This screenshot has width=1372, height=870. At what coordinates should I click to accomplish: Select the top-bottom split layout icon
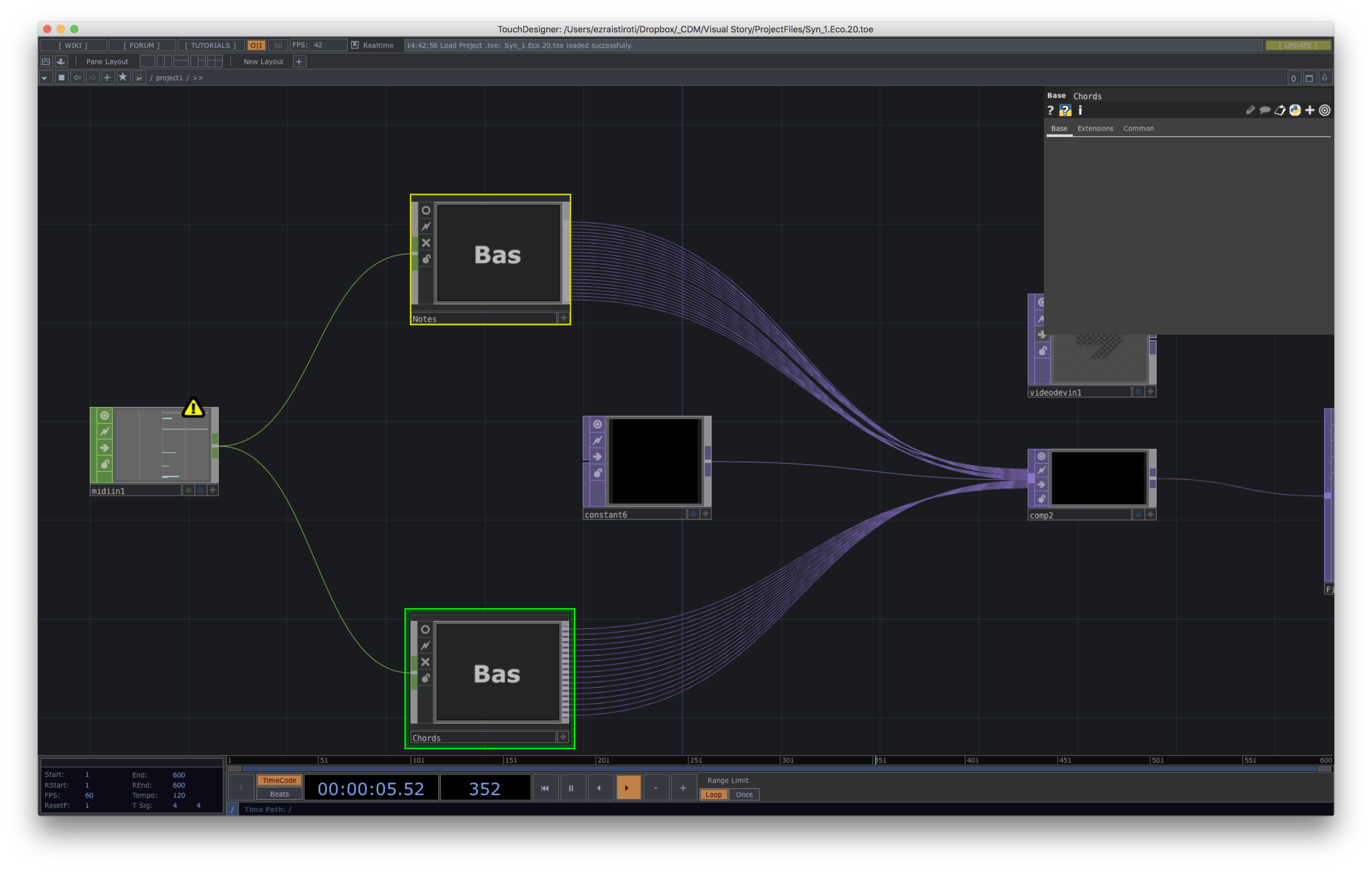(181, 61)
